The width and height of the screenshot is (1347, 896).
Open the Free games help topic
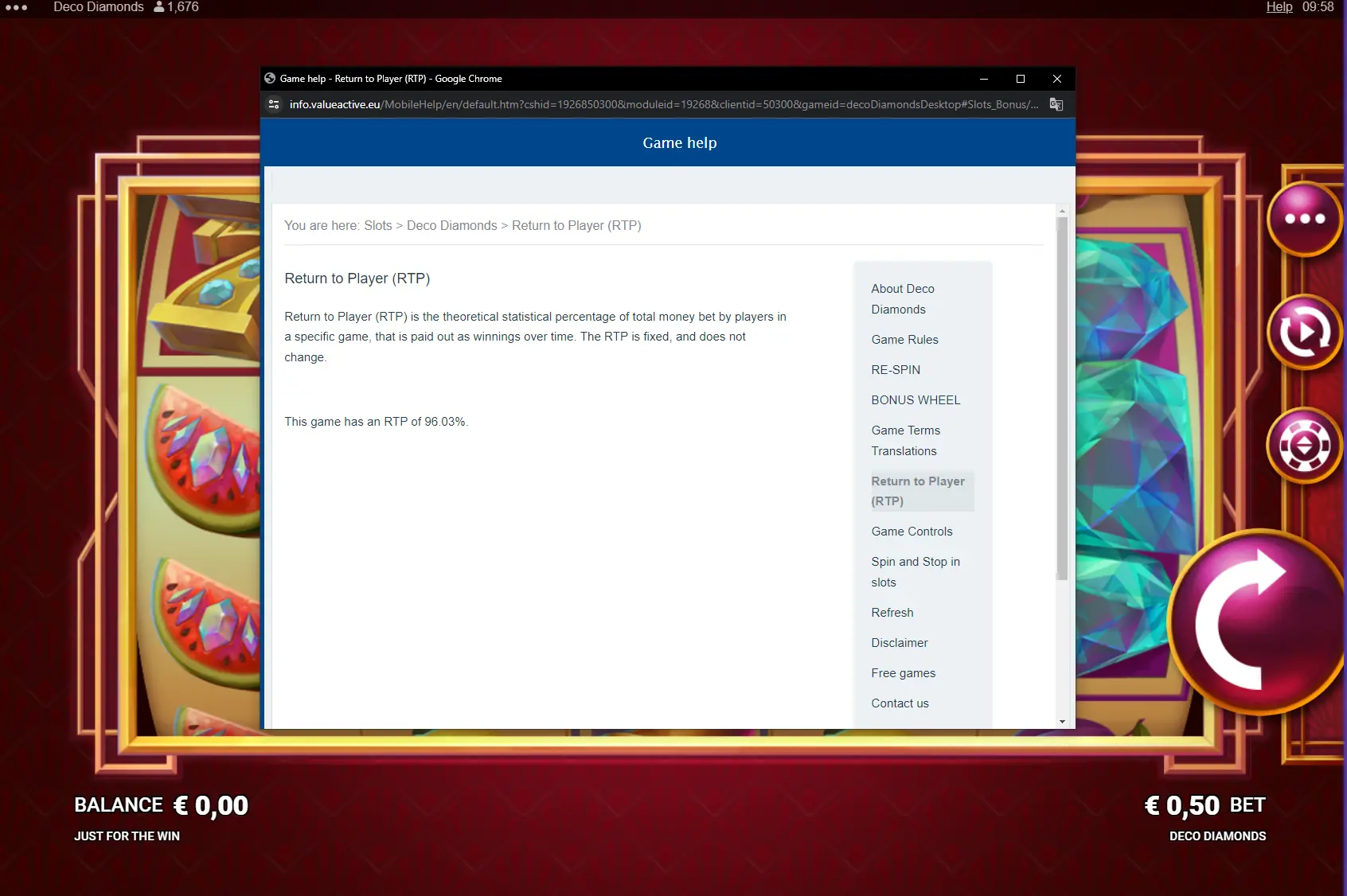(904, 673)
